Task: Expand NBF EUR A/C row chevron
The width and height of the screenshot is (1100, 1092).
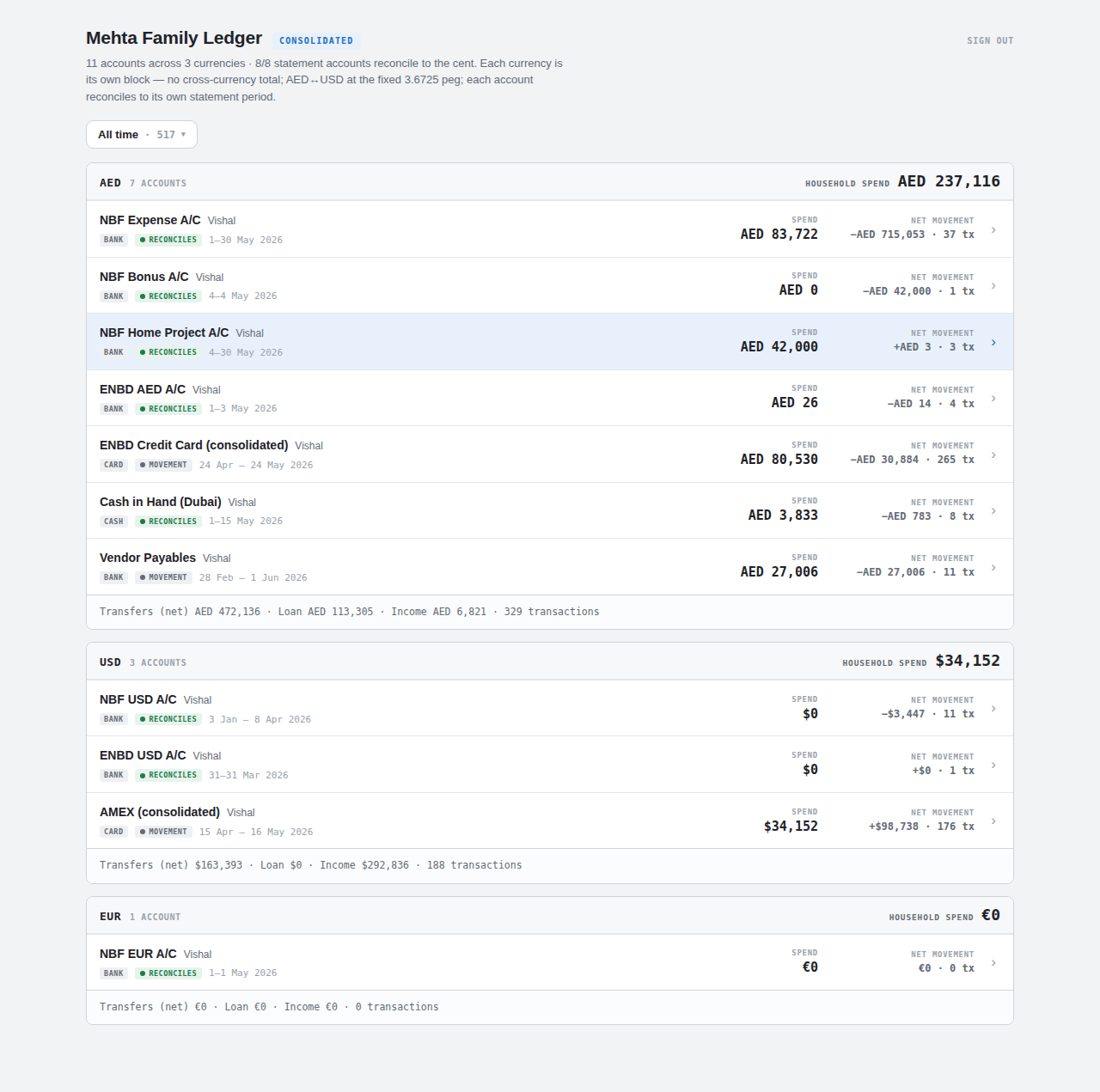Action: tap(993, 962)
